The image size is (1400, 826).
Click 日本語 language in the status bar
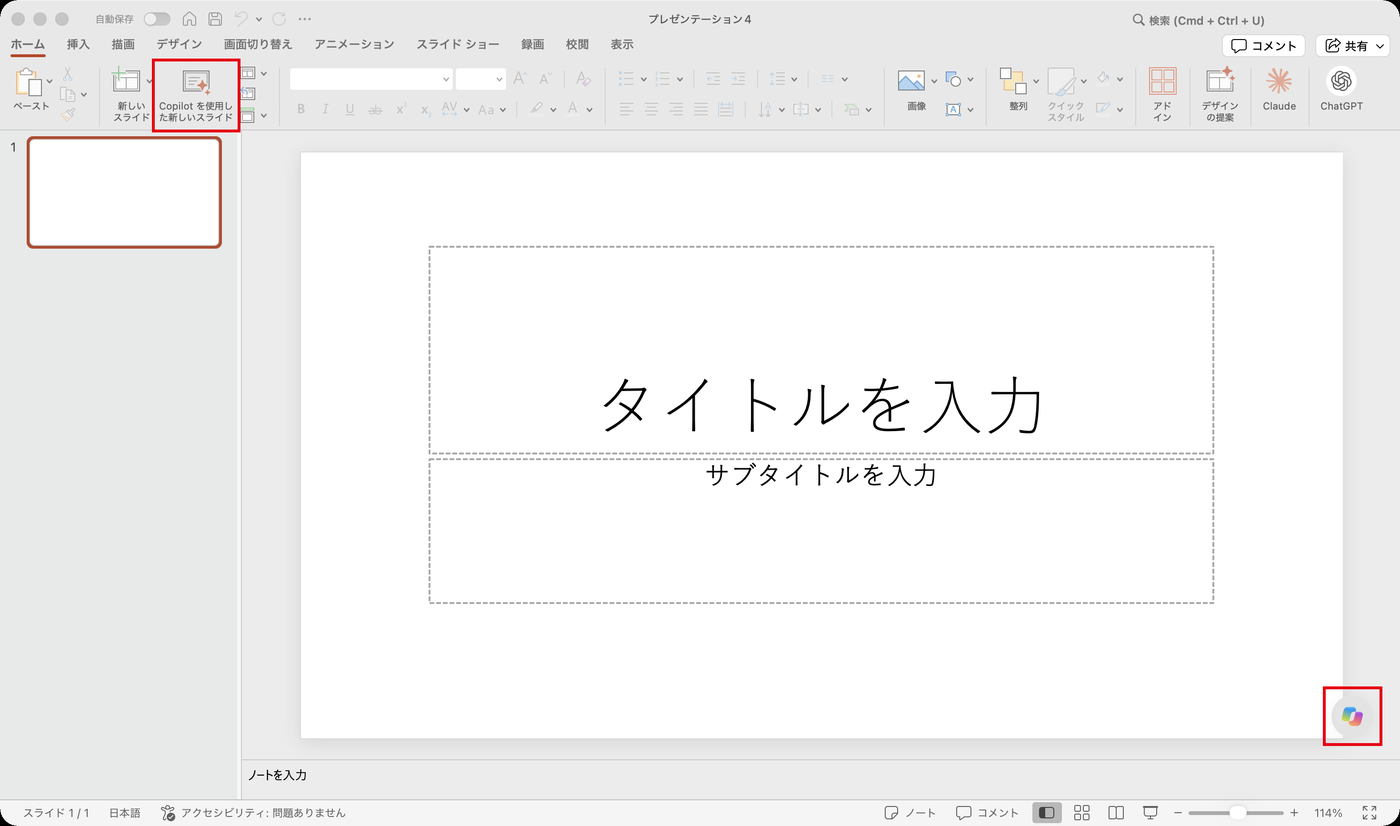tap(125, 813)
